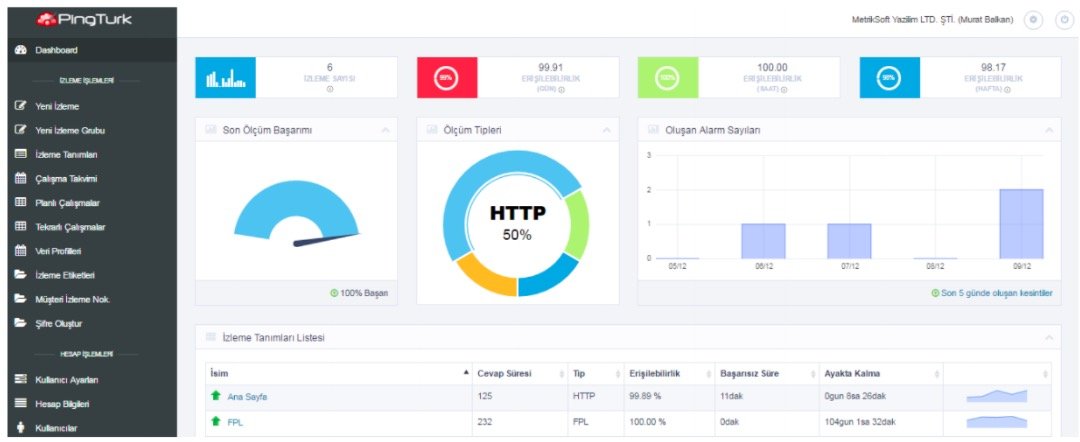This screenshot has height=442, width=1080.
Task: Go to Çalışma Takvimi menu item
Action: [x=66, y=179]
